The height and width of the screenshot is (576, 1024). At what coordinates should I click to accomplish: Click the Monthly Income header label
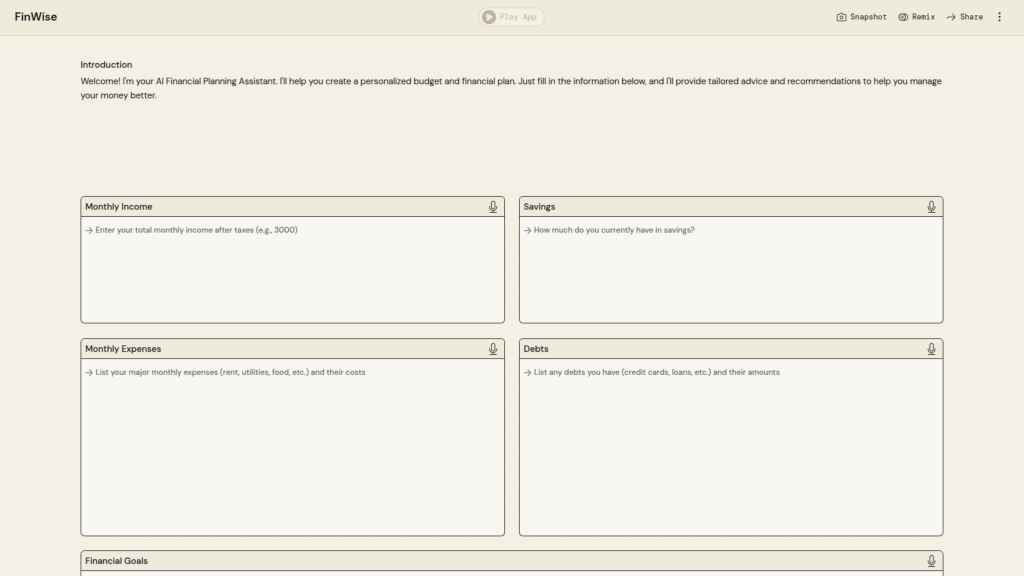[x=119, y=207]
